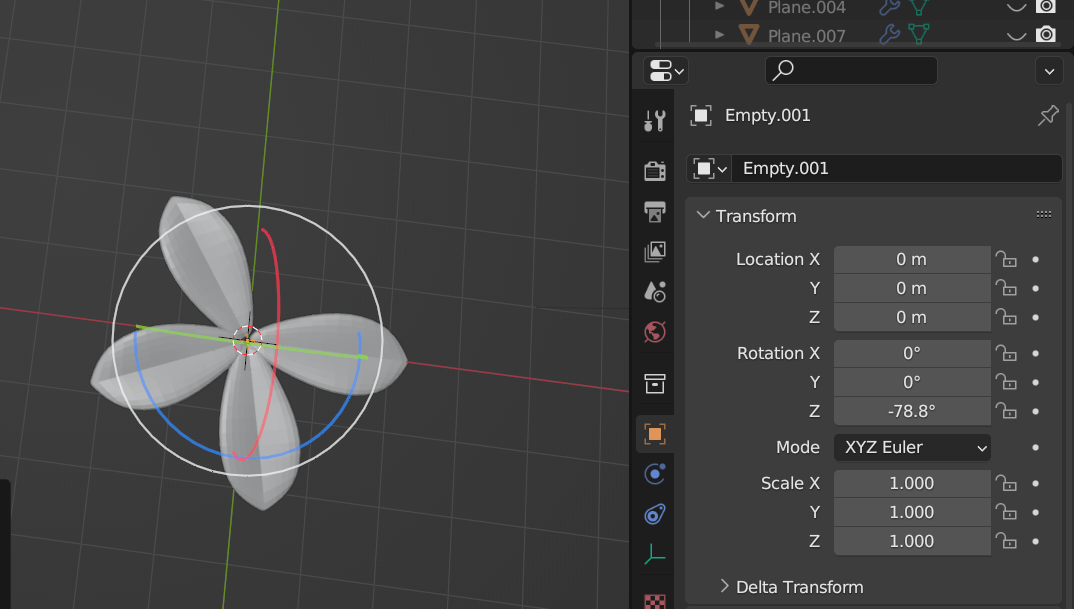Open the Properties options dropdown arrow
This screenshot has height=609, width=1074.
(x=1049, y=71)
